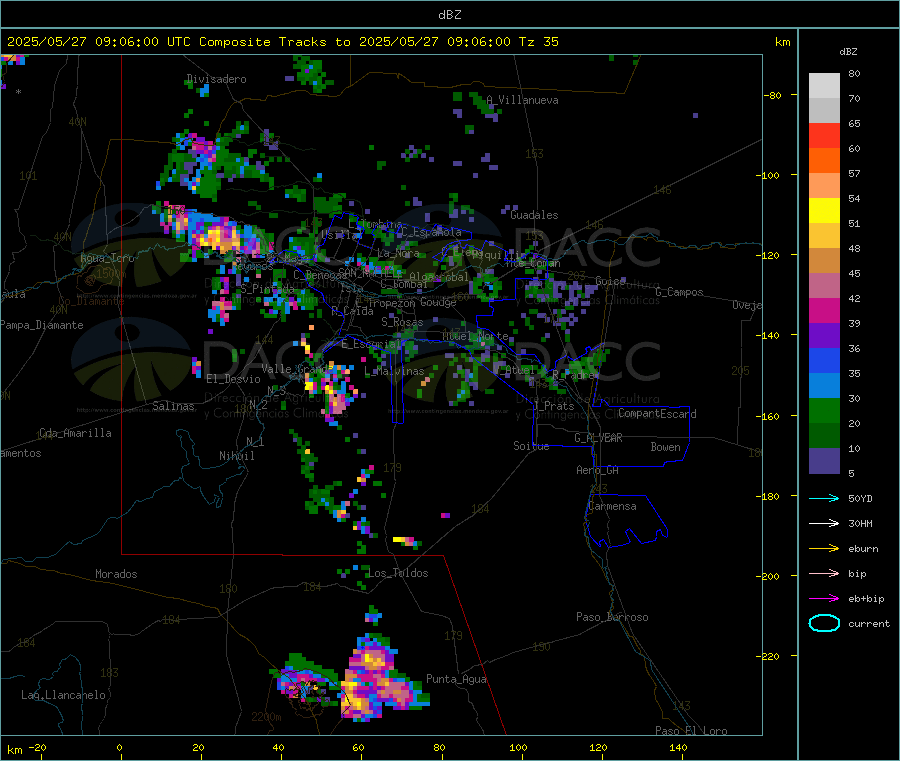Click the cyan 'current' ellipse symbol
900x761 pixels.
(x=824, y=623)
